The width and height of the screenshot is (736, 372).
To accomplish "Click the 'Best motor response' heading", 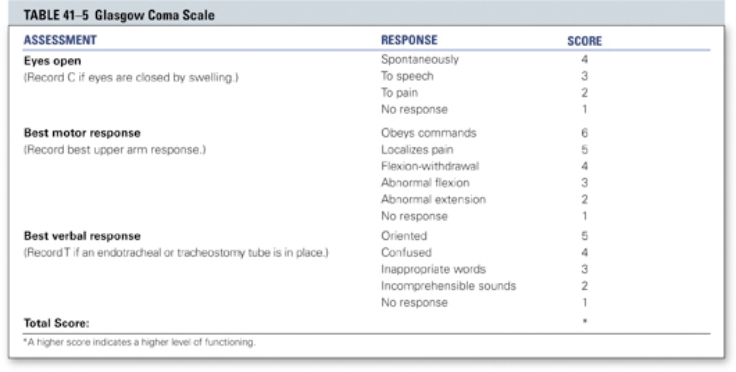I will [82, 133].
